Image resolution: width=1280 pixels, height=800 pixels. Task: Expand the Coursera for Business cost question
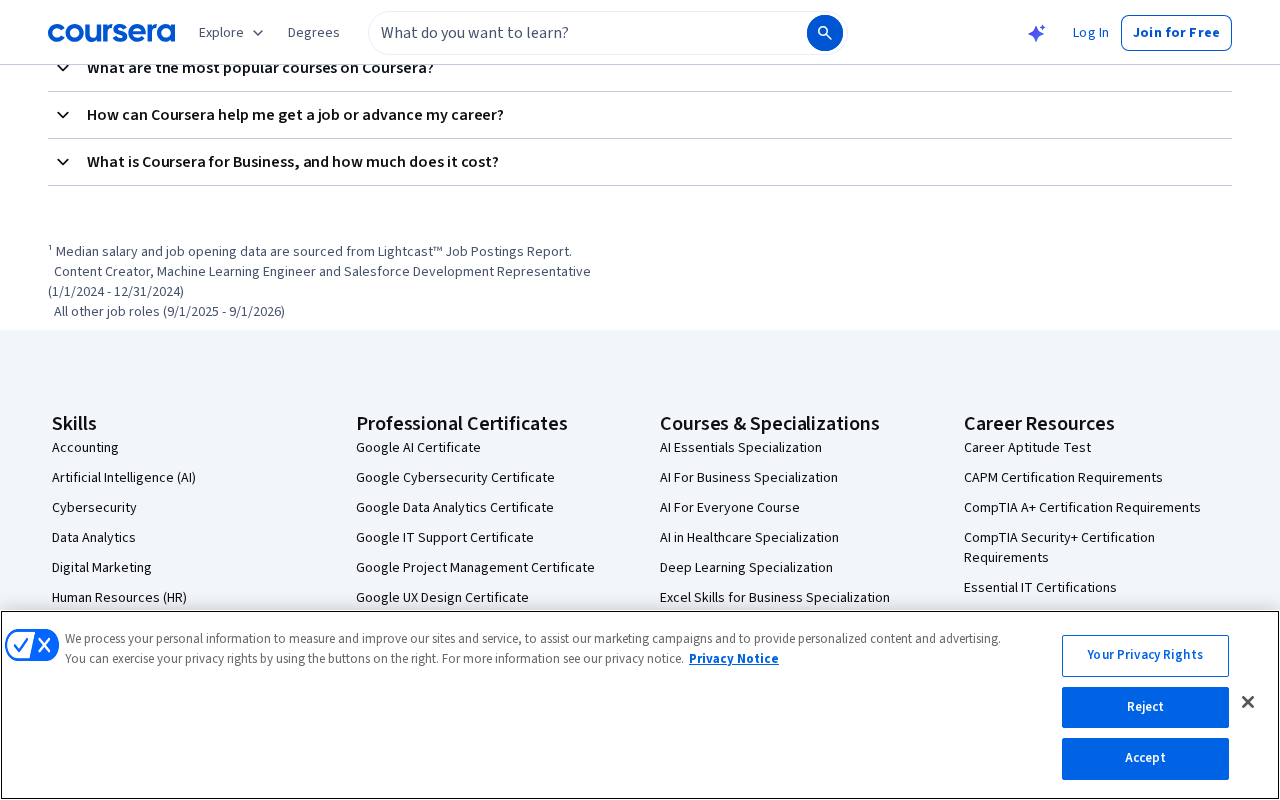pos(640,162)
